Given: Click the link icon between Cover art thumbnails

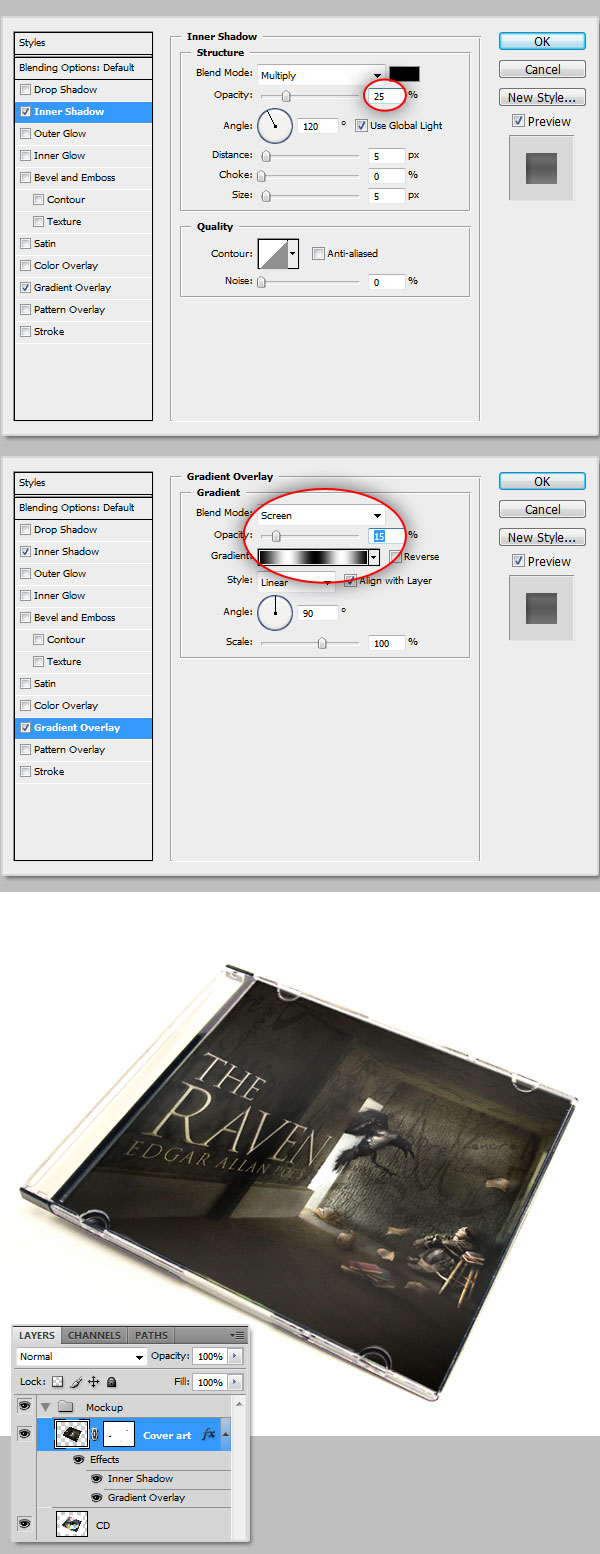Looking at the screenshot, I should (96, 1435).
